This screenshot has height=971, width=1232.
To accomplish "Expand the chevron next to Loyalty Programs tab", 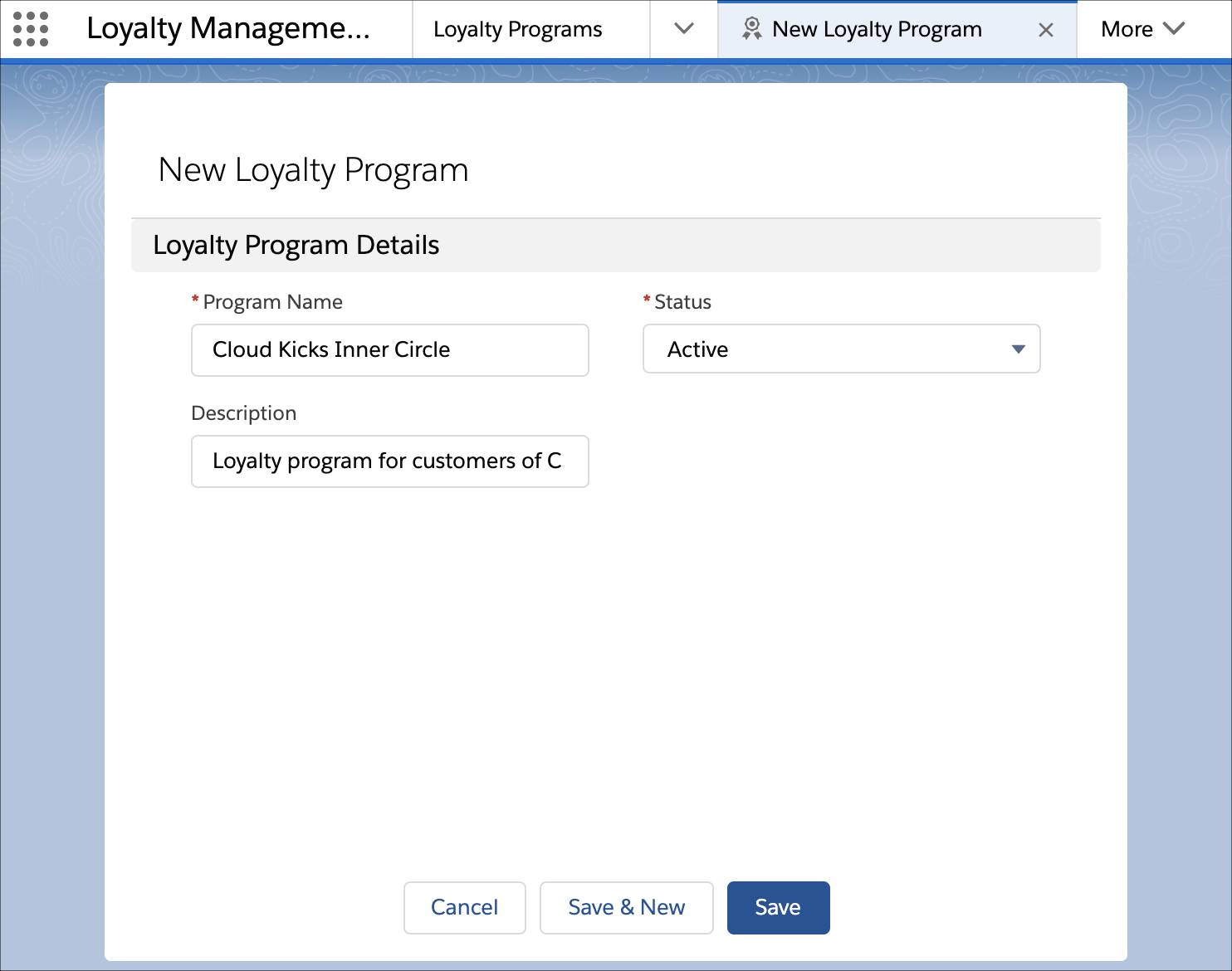I will 683,30.
